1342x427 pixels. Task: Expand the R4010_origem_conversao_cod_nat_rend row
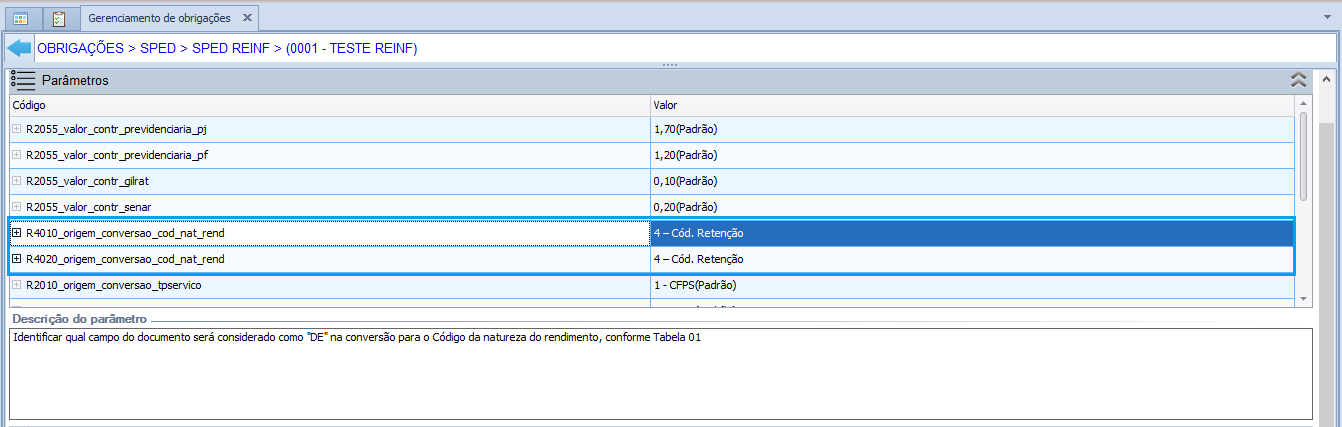point(16,233)
